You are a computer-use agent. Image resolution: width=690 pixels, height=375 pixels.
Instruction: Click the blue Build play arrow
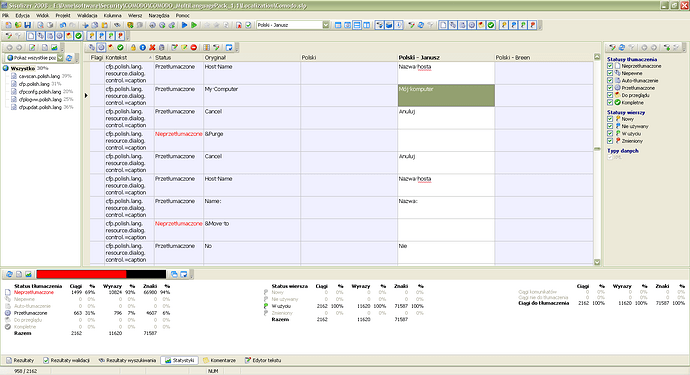pos(184,25)
